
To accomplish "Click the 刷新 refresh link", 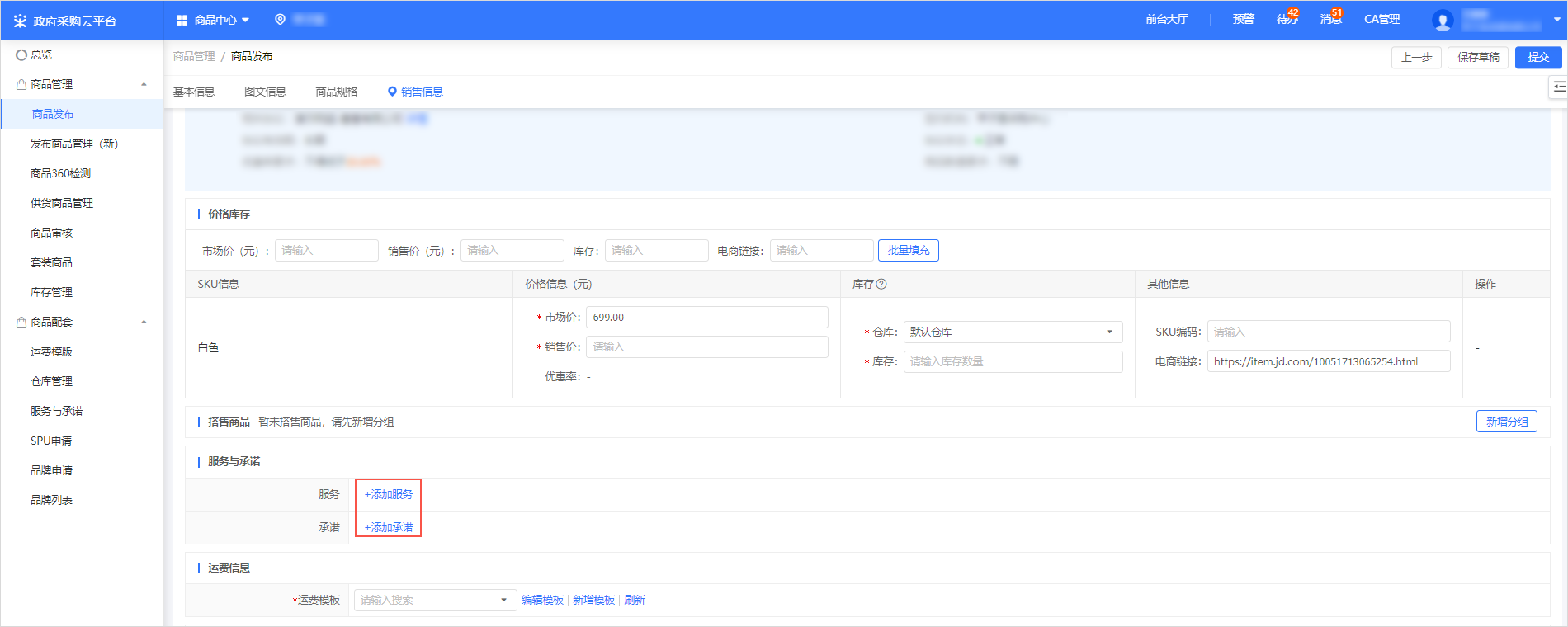I will [x=635, y=600].
